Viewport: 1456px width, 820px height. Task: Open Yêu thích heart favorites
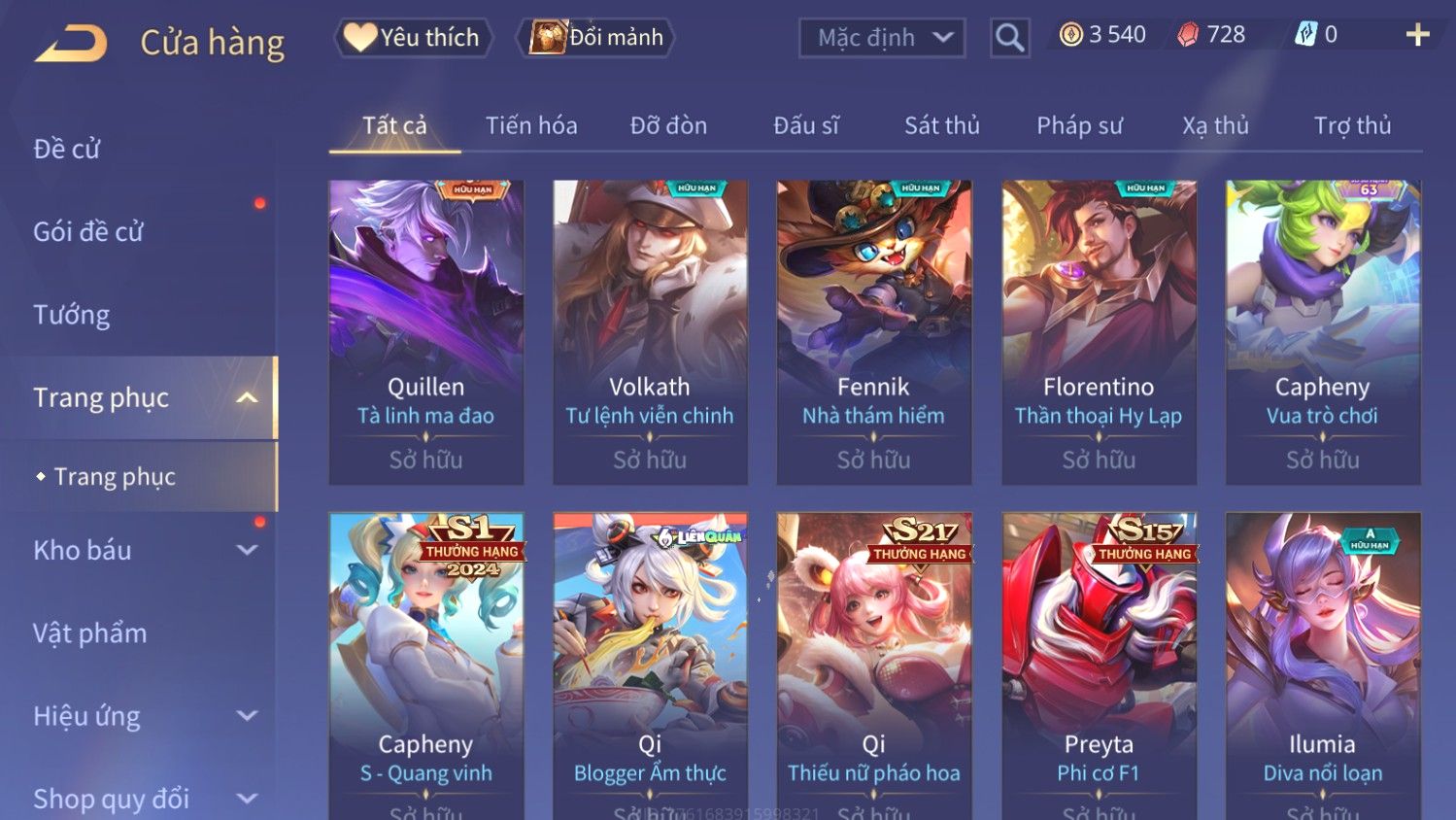click(x=413, y=38)
